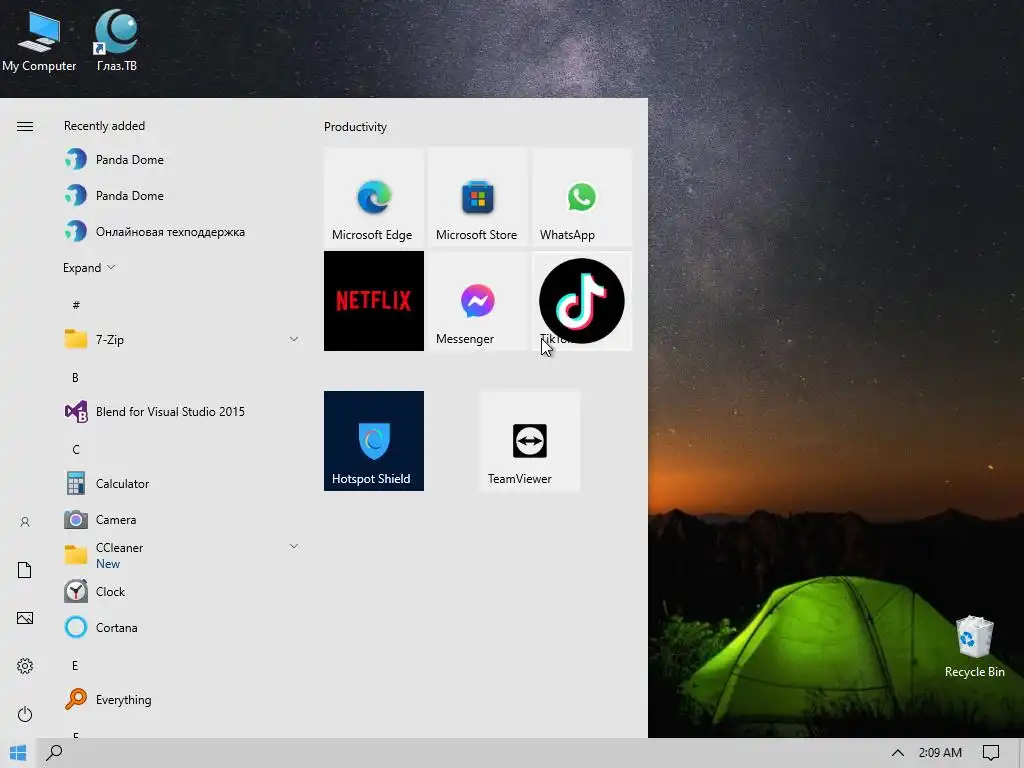Open the Everything search app
1024x768 pixels.
click(x=181, y=699)
